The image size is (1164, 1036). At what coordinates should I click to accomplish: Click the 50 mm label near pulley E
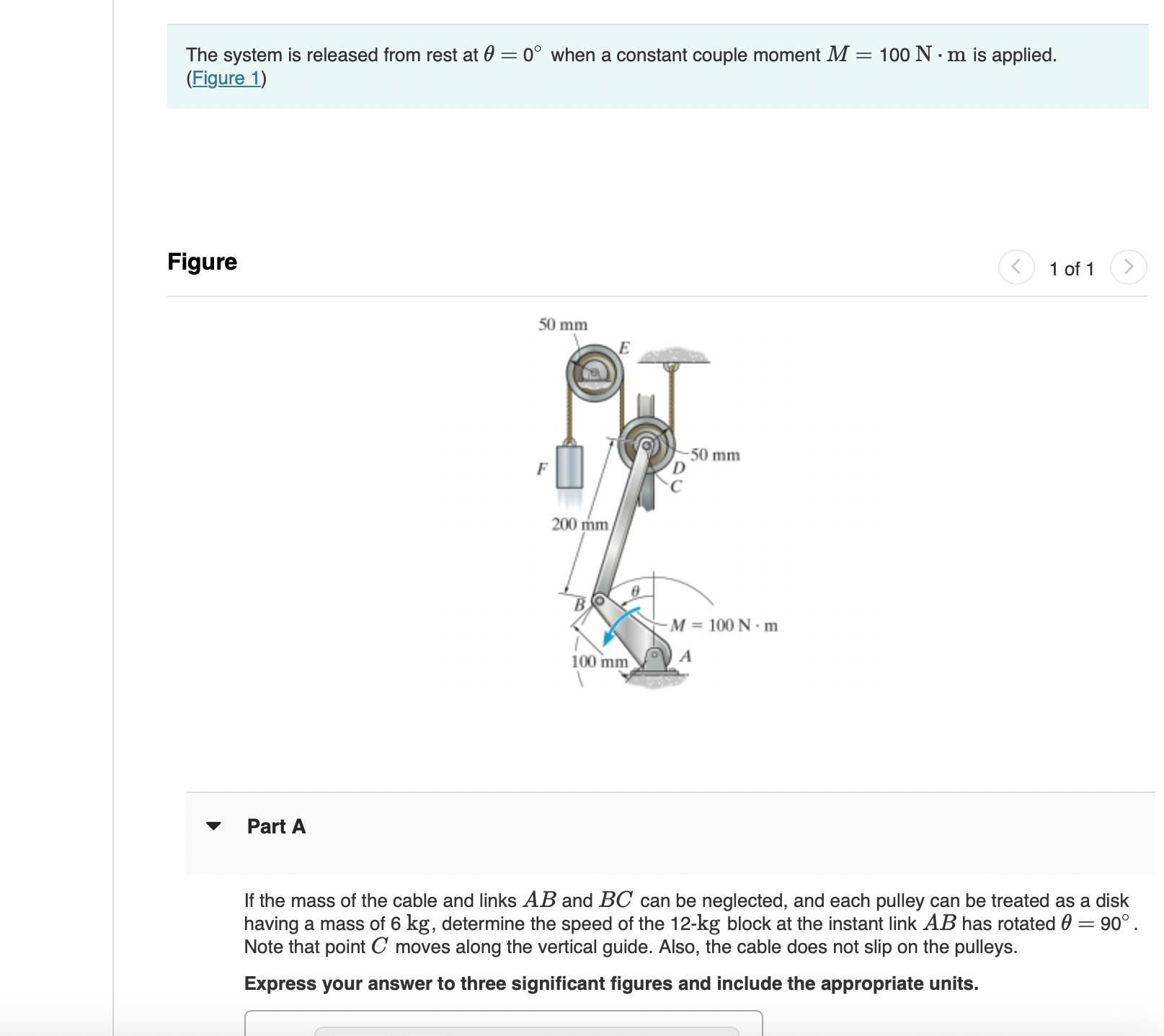click(x=564, y=324)
